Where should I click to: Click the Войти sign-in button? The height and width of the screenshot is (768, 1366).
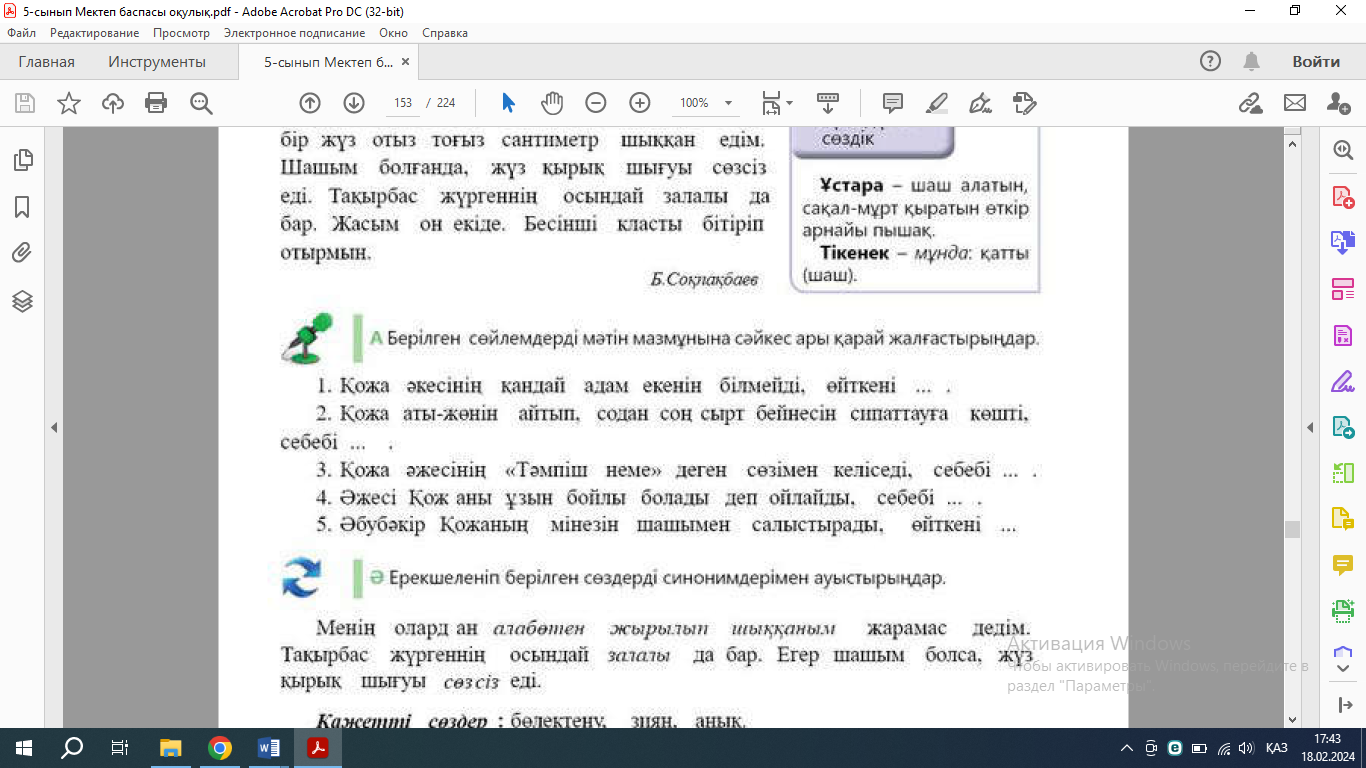point(1315,62)
